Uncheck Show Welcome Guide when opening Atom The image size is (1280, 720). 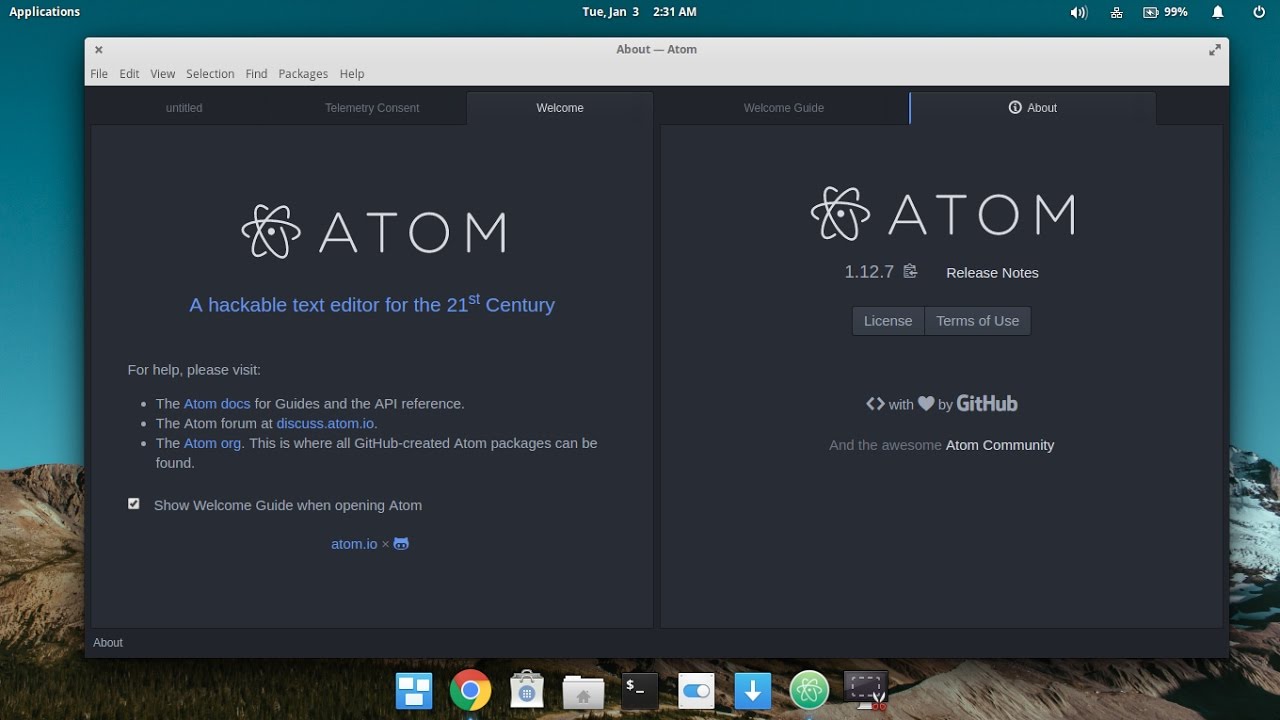click(x=134, y=504)
